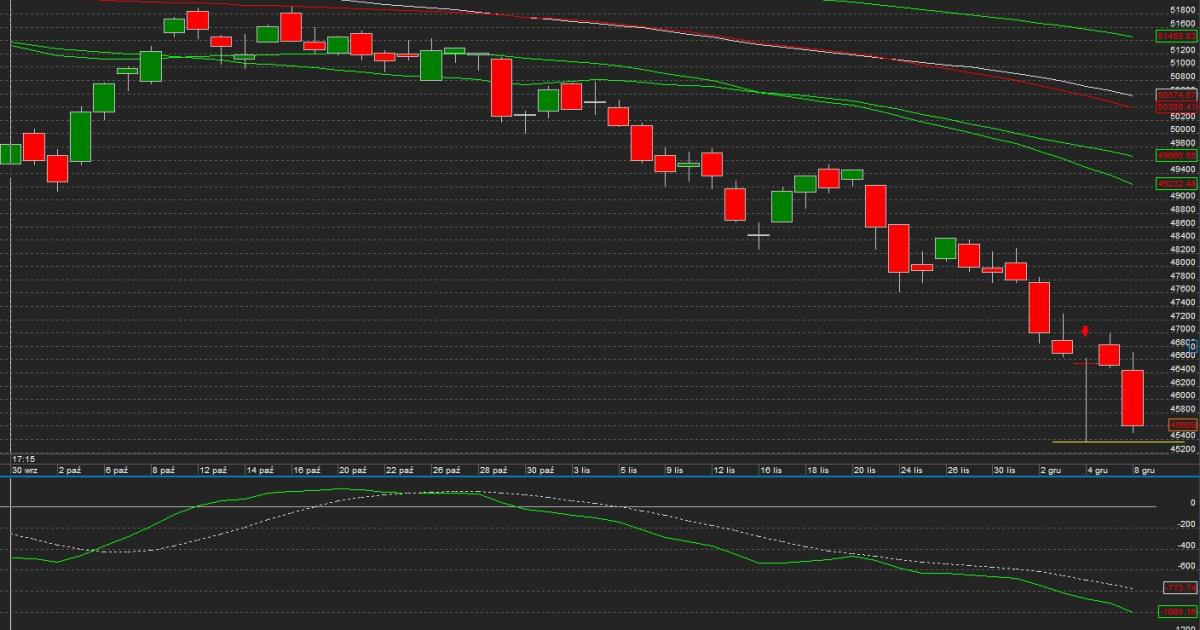
Task: Click the 49600.56 green band label
Action: [1176, 156]
